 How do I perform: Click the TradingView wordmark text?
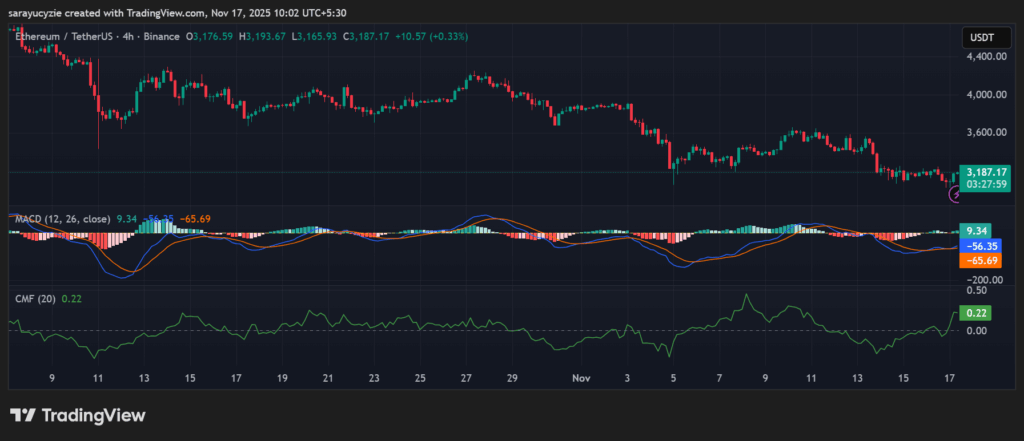tap(92, 415)
